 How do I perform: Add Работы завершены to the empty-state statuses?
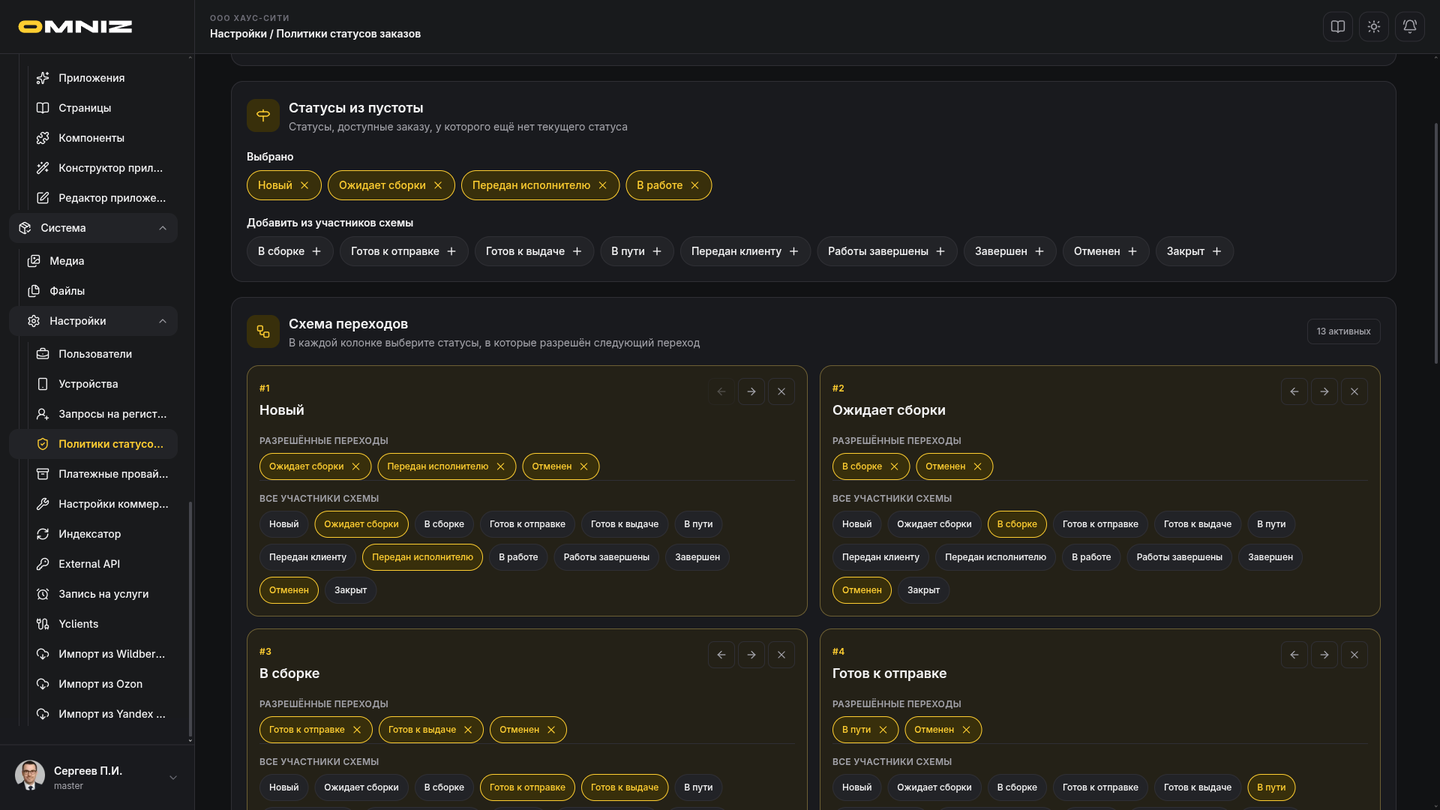click(x=887, y=251)
